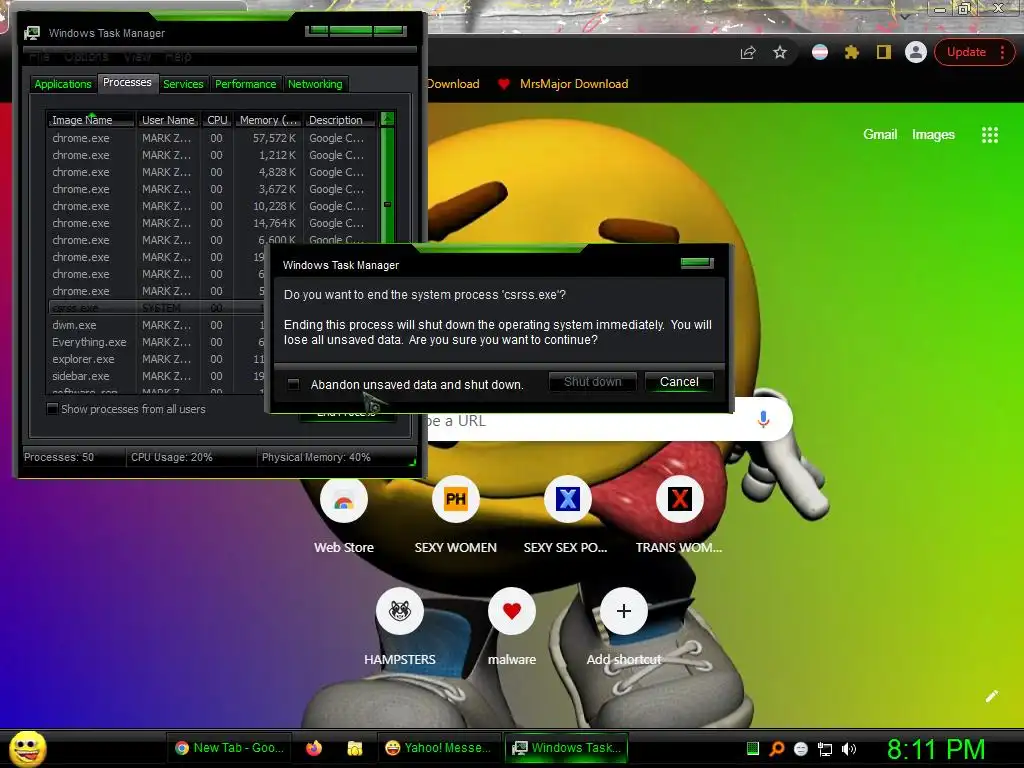
Task: Open the Chrome extensions puzzle icon
Action: pyautogui.click(x=852, y=52)
